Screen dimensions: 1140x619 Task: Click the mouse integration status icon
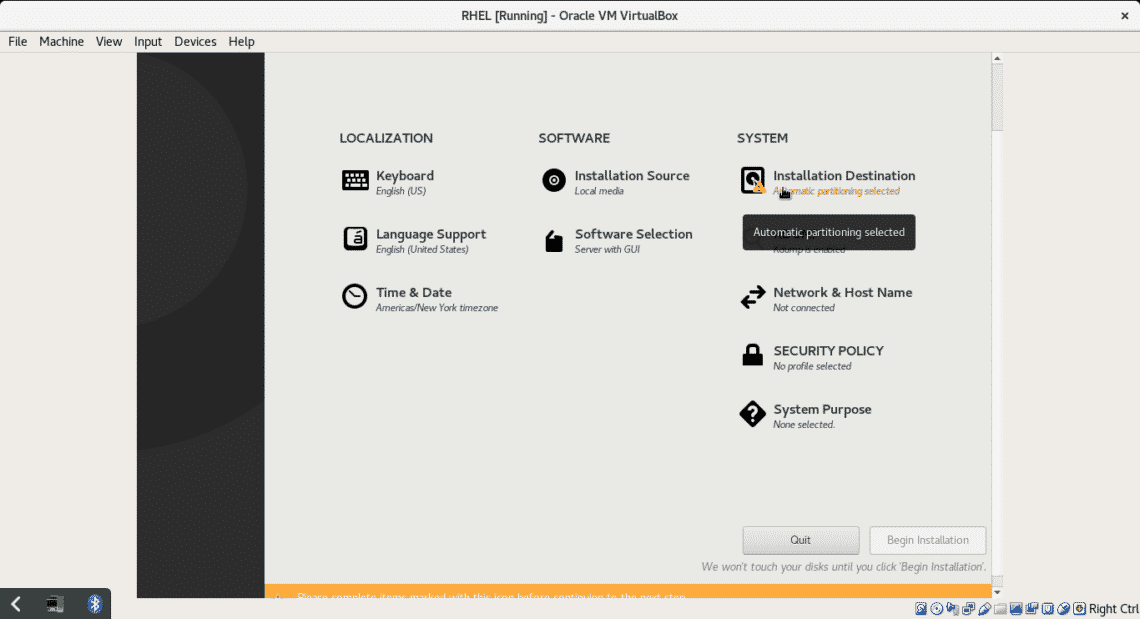pos(1064,609)
